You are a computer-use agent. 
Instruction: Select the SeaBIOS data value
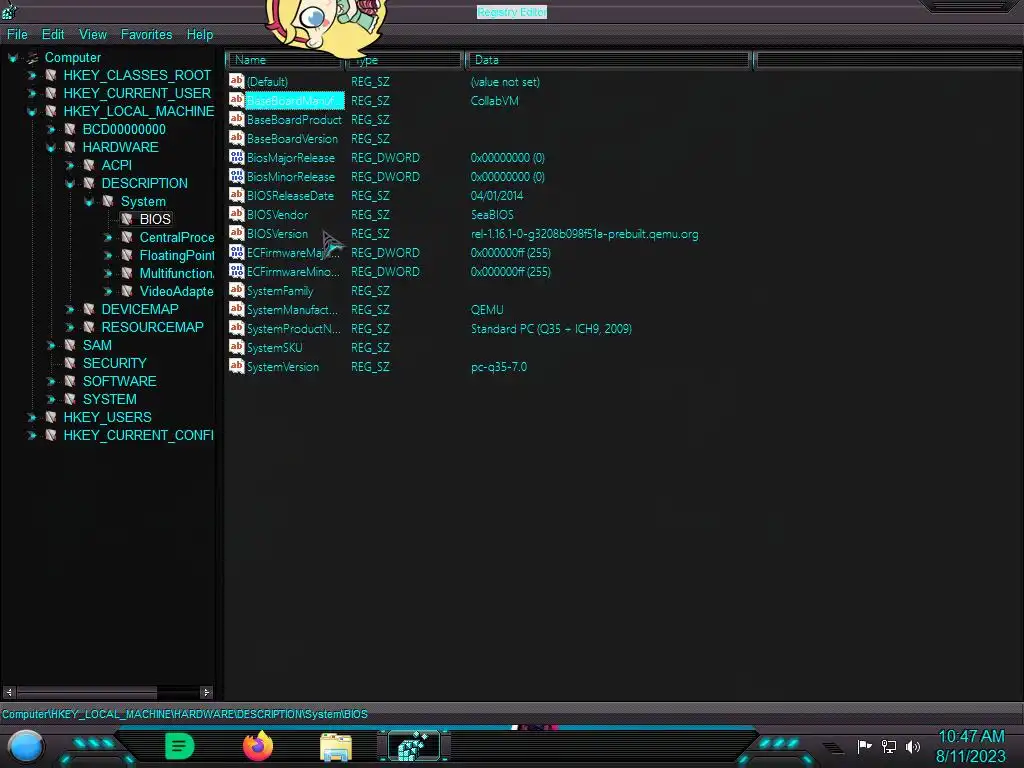(x=492, y=215)
